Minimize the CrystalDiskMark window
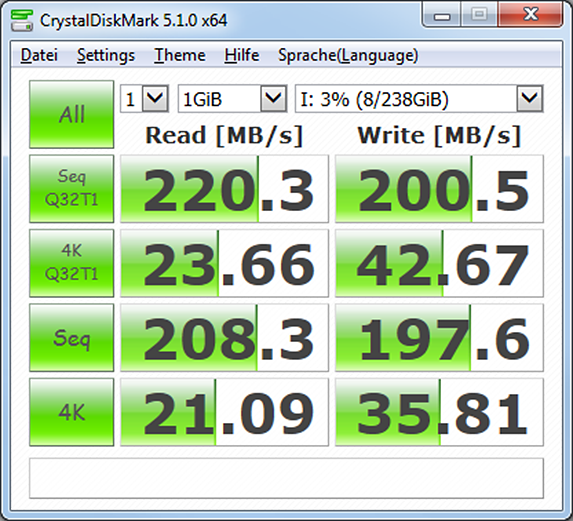Image resolution: width=573 pixels, height=521 pixels. click(x=442, y=15)
